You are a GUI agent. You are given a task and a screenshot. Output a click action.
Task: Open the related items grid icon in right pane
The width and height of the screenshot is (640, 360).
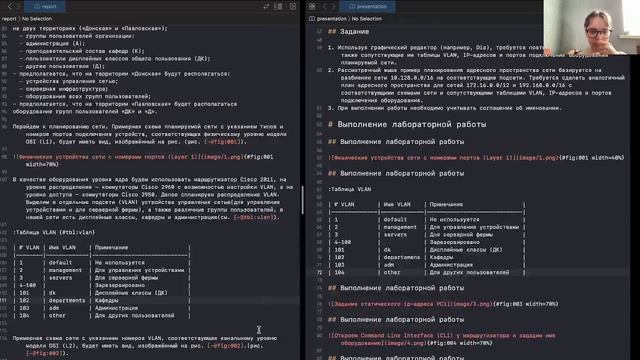(312, 6)
